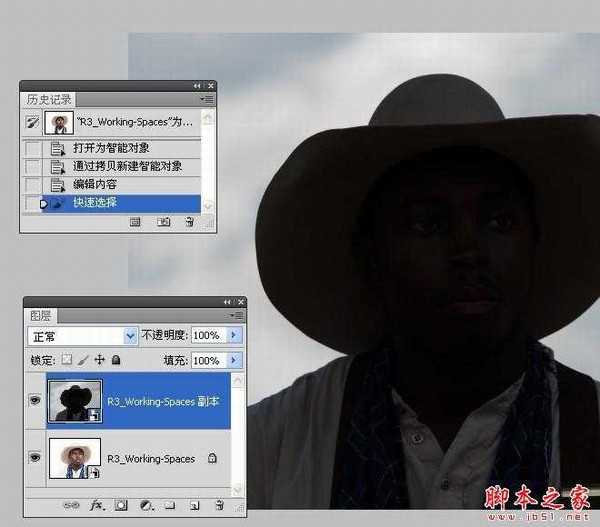Image resolution: width=600 pixels, height=527 pixels.
Task: Collapse the History panel with the double-arrow icon
Action: point(197,86)
